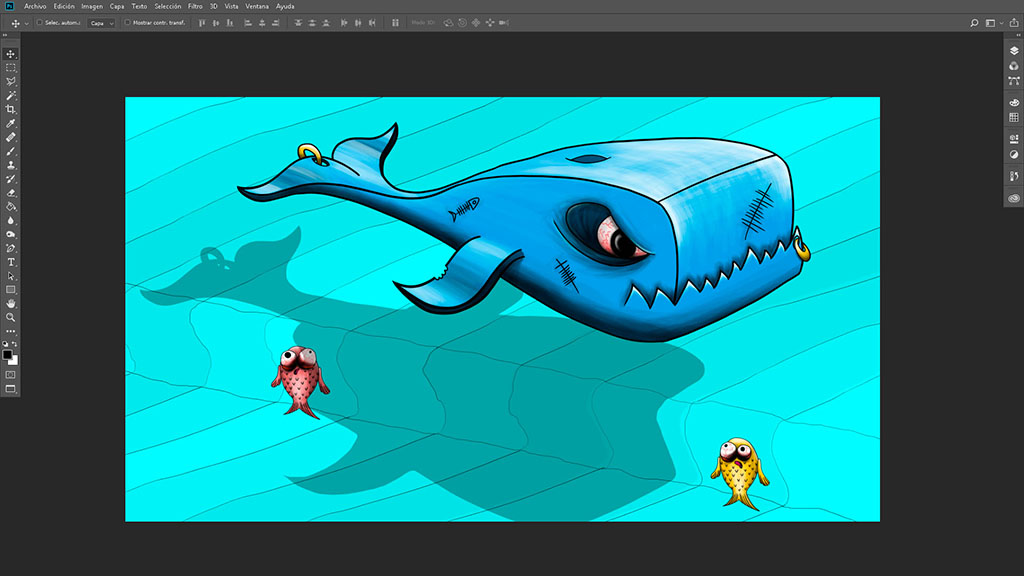This screenshot has width=1024, height=576.
Task: Select the Hand tool
Action: pos(11,303)
